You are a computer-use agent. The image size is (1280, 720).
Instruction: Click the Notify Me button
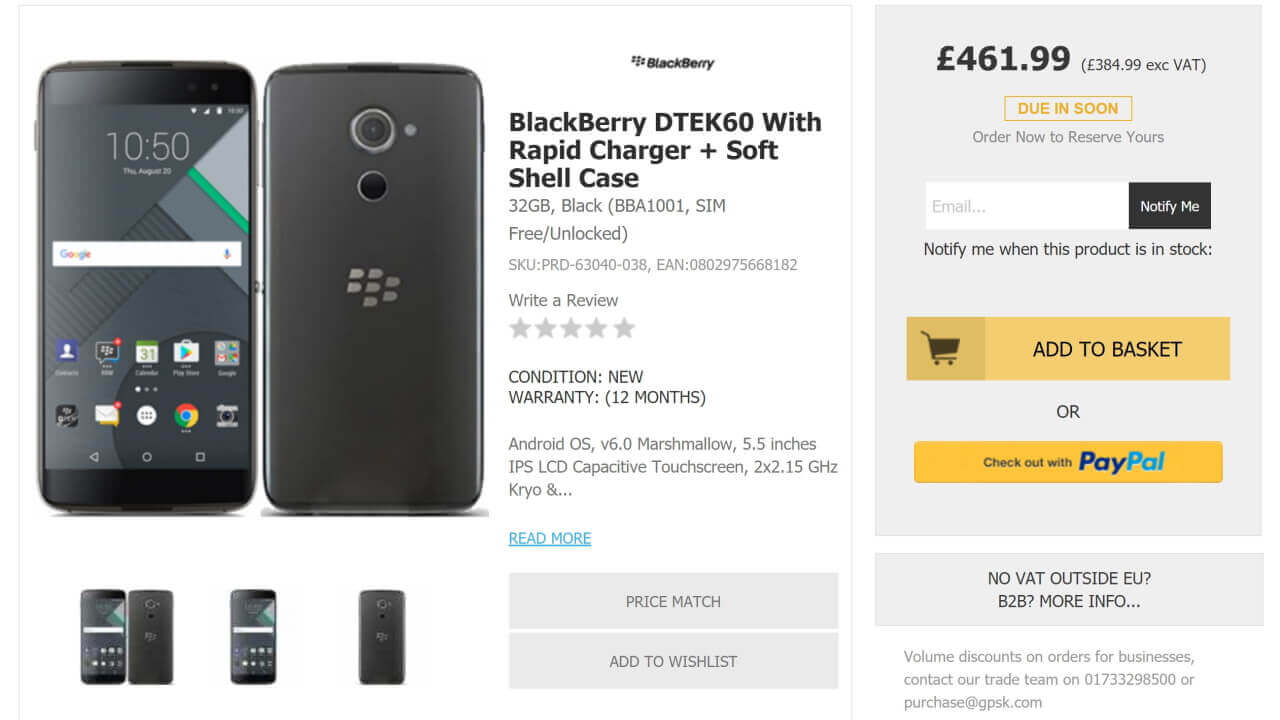coord(1169,205)
